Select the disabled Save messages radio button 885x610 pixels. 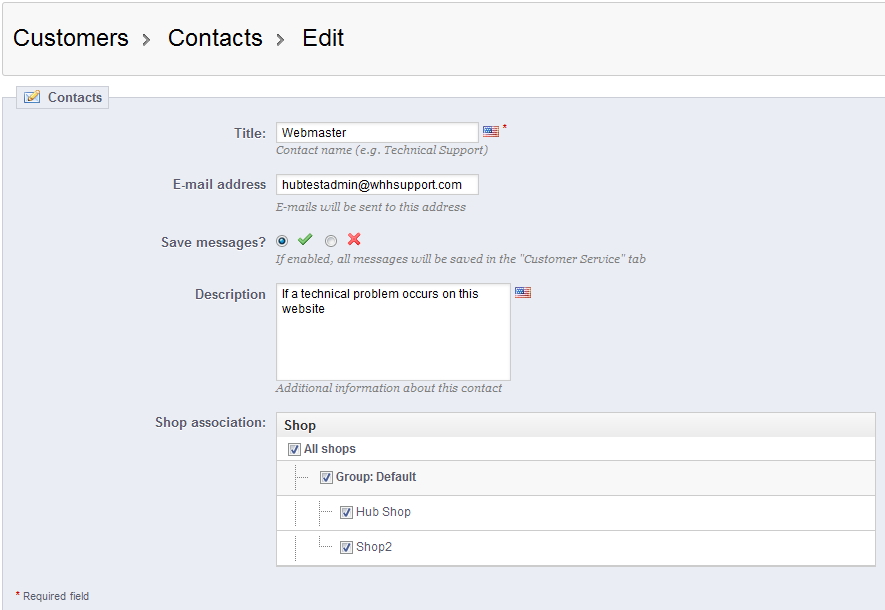331,241
